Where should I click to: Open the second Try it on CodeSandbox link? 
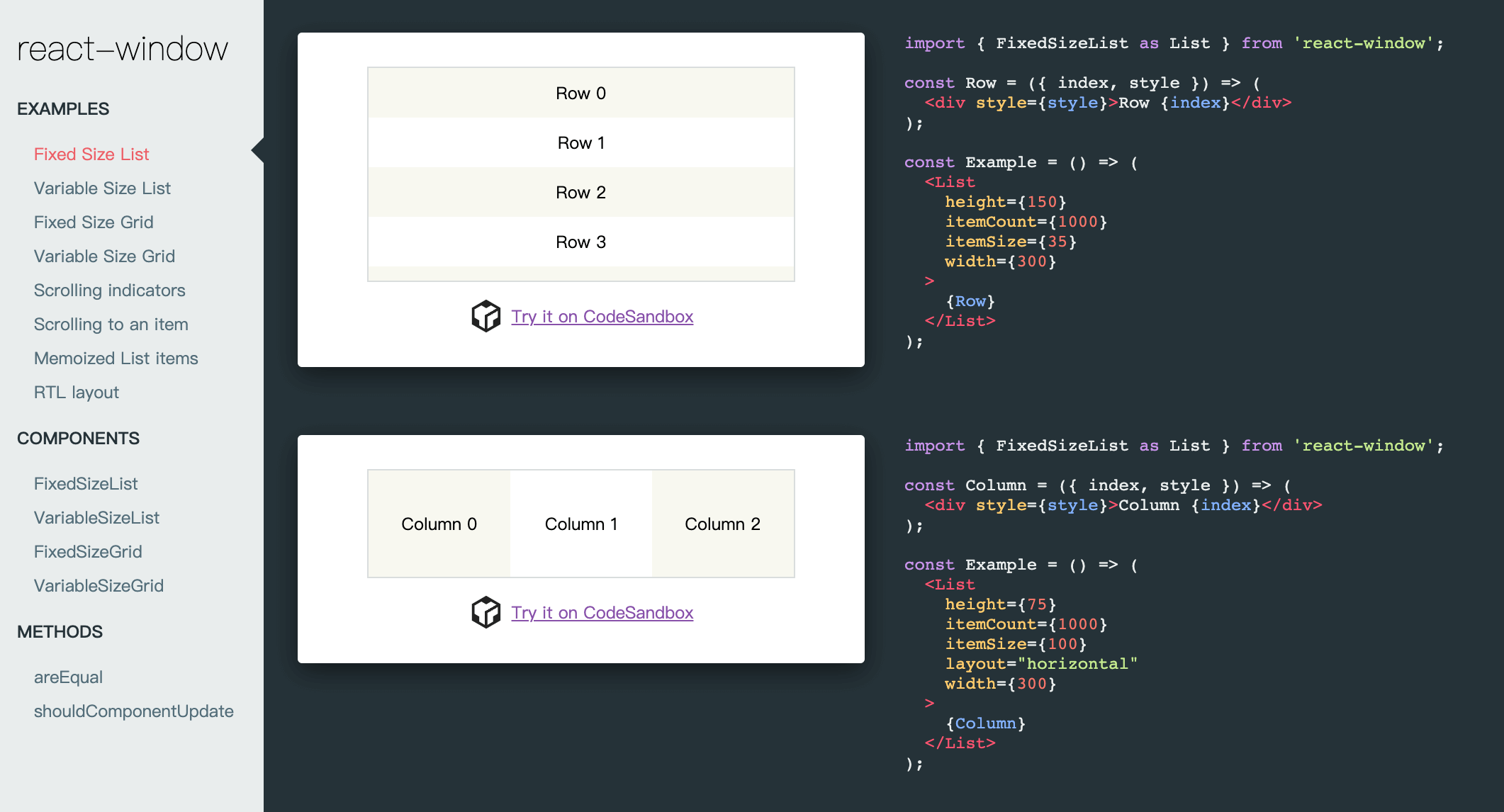coord(602,613)
